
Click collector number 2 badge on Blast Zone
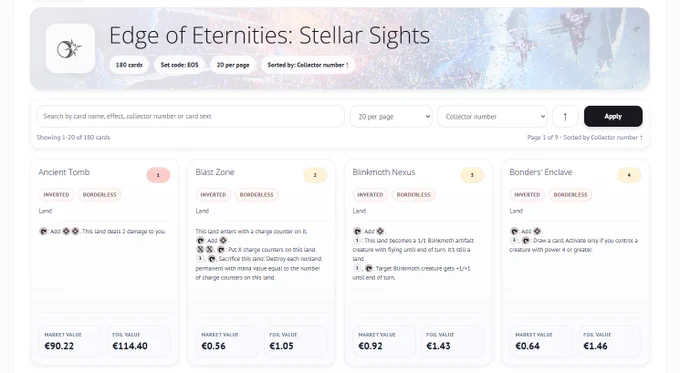pyautogui.click(x=315, y=175)
